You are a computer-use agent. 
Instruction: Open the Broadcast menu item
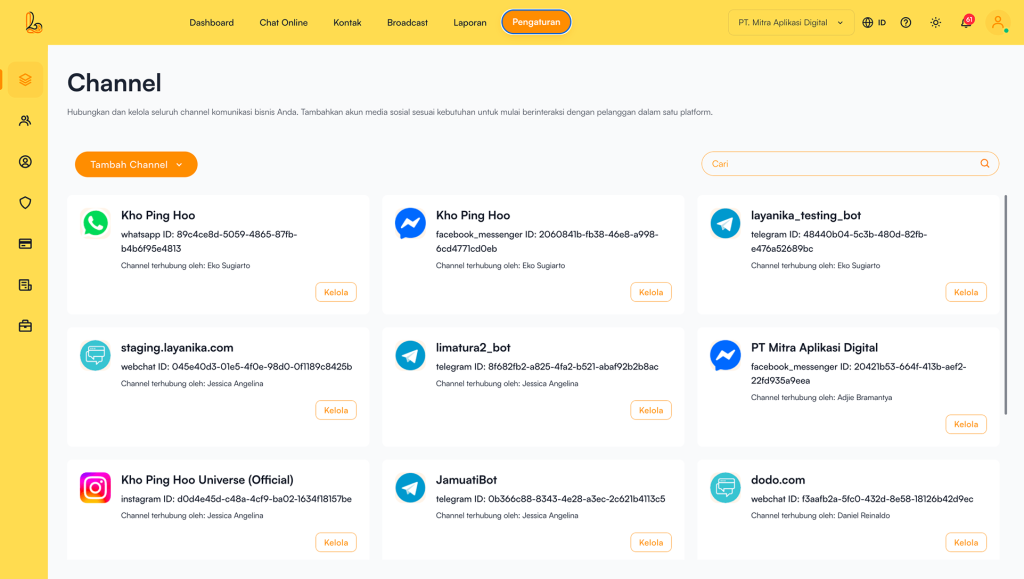407,22
